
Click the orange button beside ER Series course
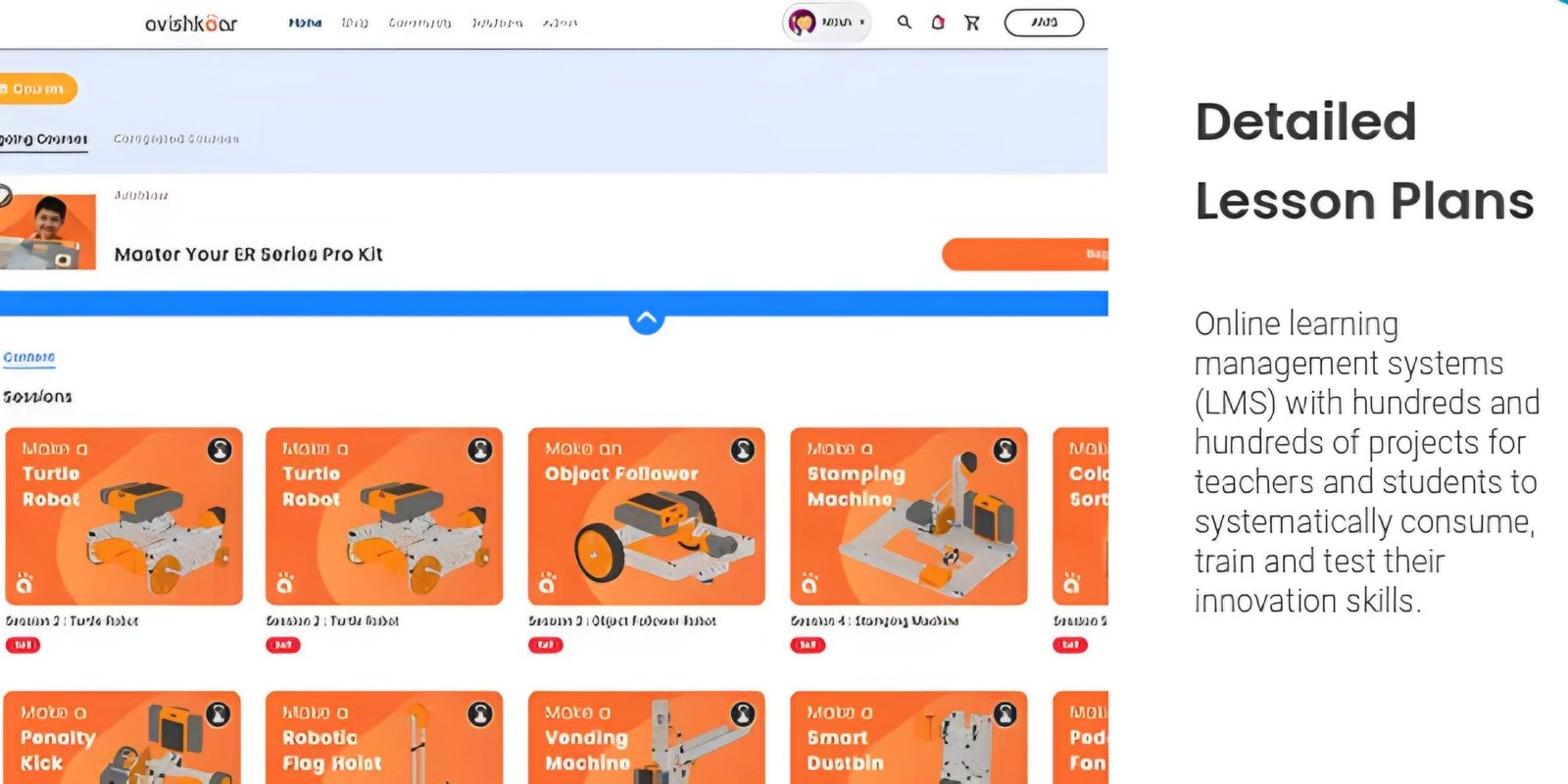coord(1025,254)
